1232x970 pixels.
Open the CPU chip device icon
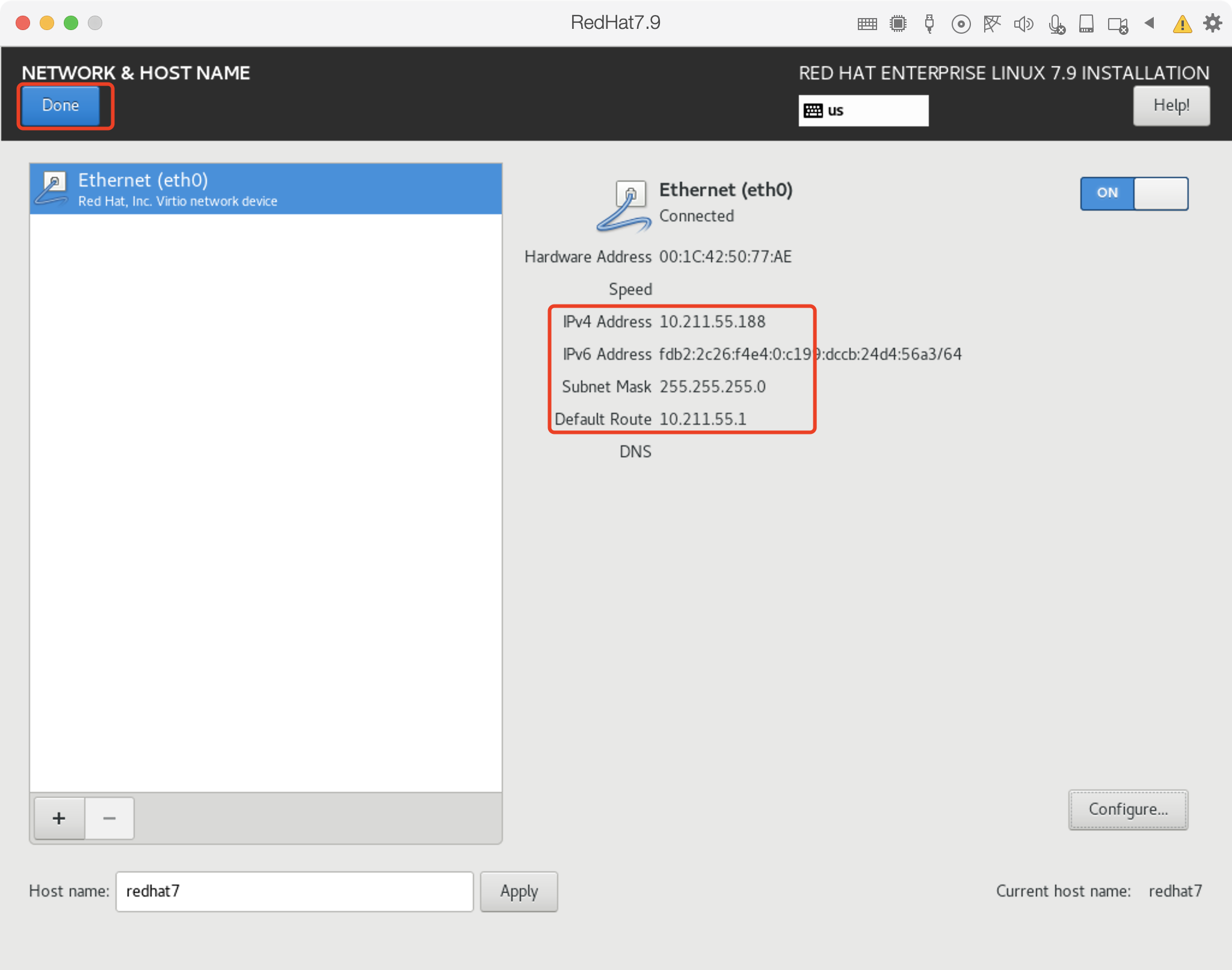click(x=898, y=24)
